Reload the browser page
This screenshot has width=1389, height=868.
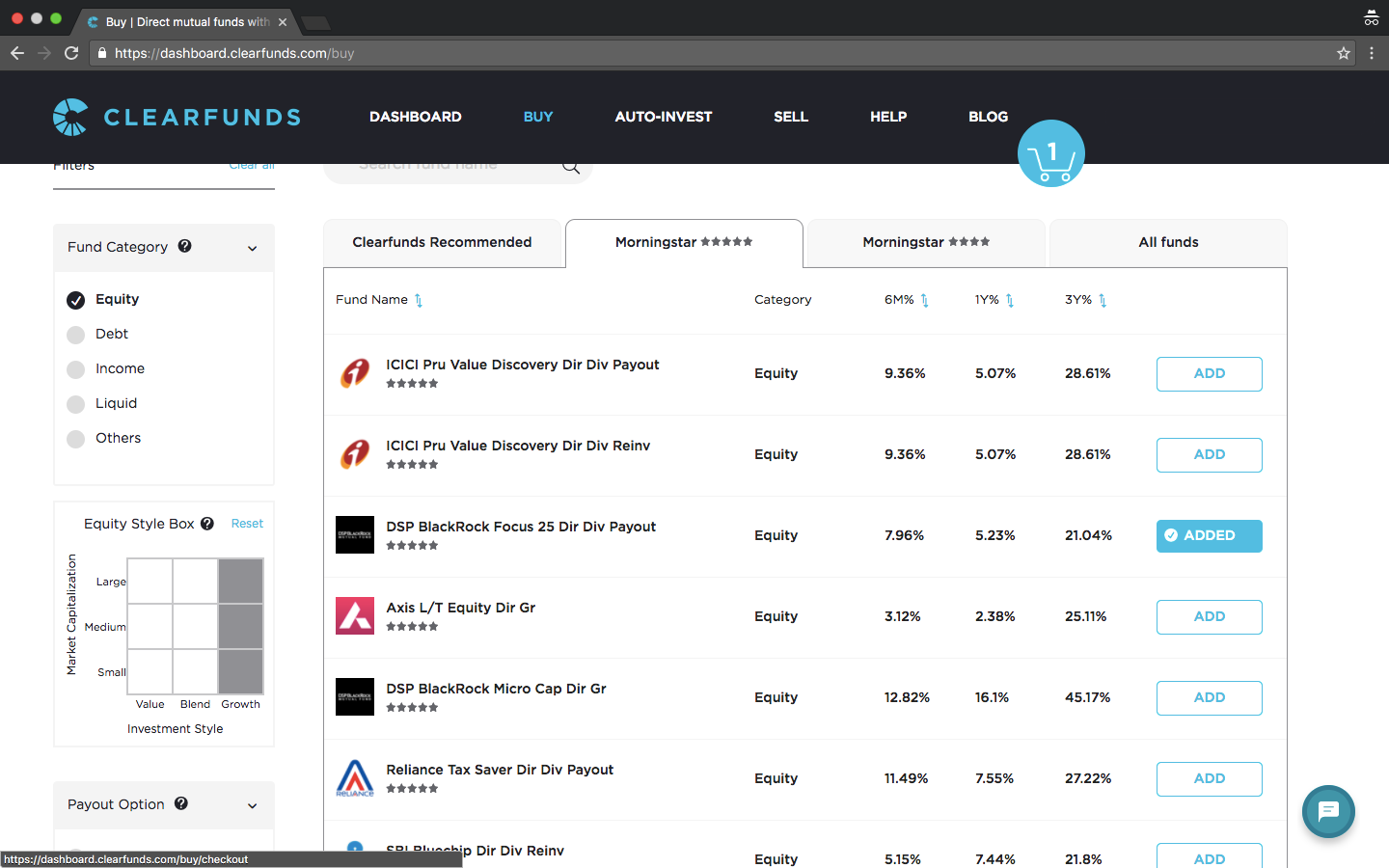71,53
